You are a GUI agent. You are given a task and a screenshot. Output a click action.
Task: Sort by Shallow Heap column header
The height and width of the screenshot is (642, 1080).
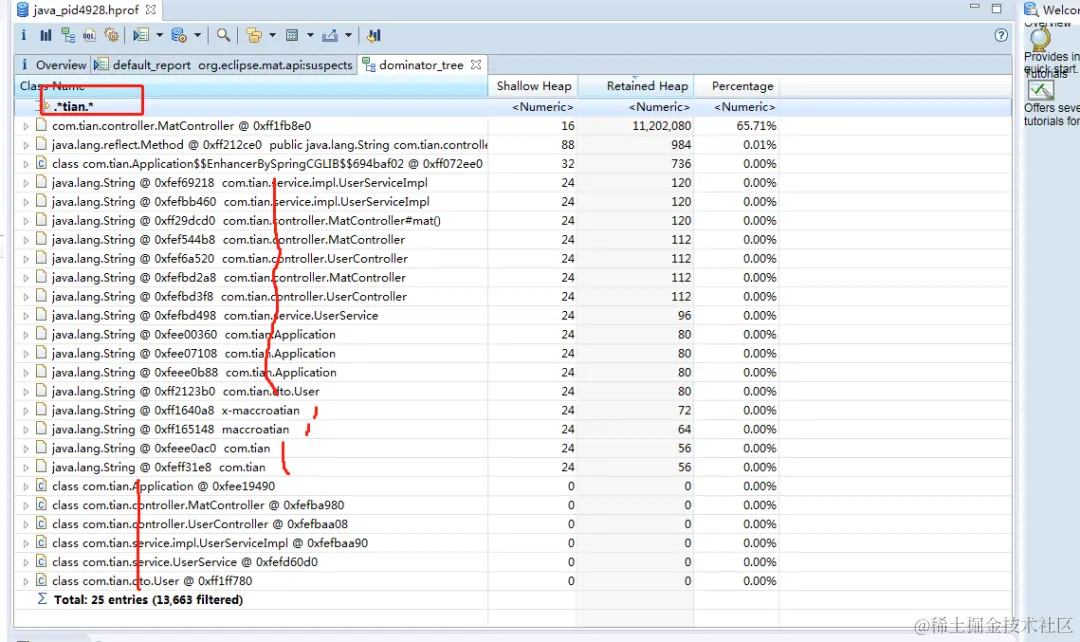[533, 86]
